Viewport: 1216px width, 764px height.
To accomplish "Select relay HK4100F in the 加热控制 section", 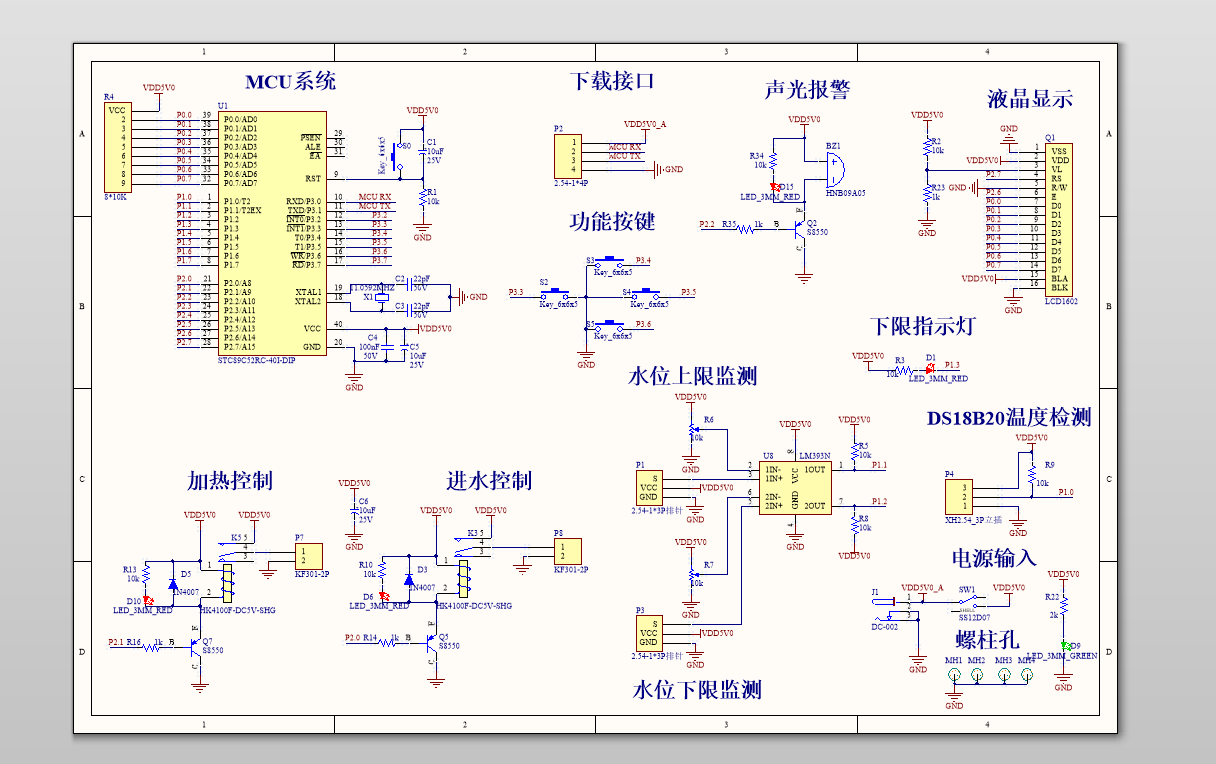I will click(x=228, y=585).
